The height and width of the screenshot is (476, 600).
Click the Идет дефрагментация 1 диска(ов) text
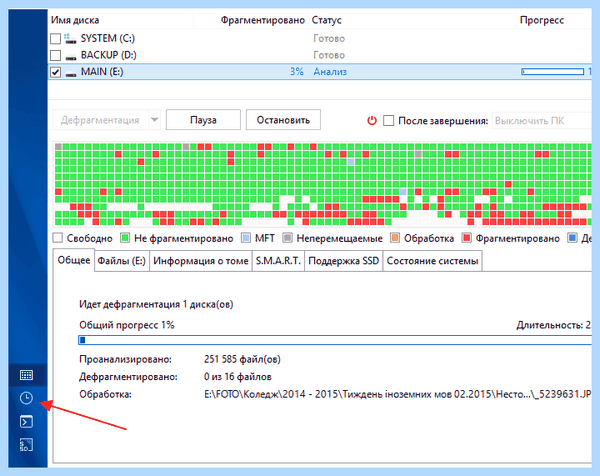click(x=156, y=305)
